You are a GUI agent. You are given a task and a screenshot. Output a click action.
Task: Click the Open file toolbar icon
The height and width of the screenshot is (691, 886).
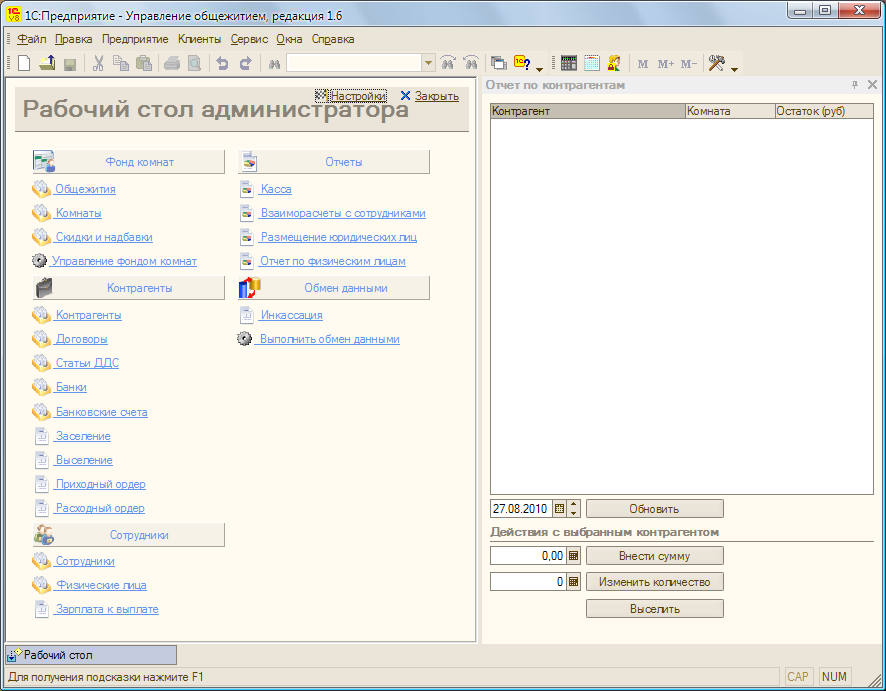point(47,63)
